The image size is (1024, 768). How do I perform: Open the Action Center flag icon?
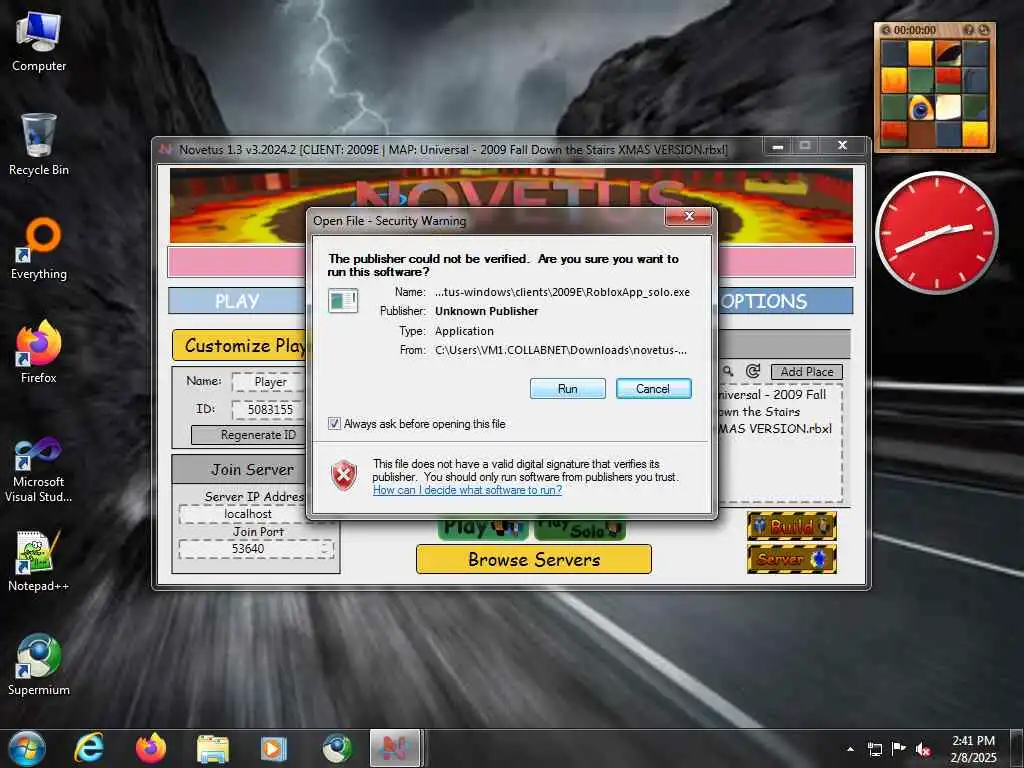tap(899, 749)
